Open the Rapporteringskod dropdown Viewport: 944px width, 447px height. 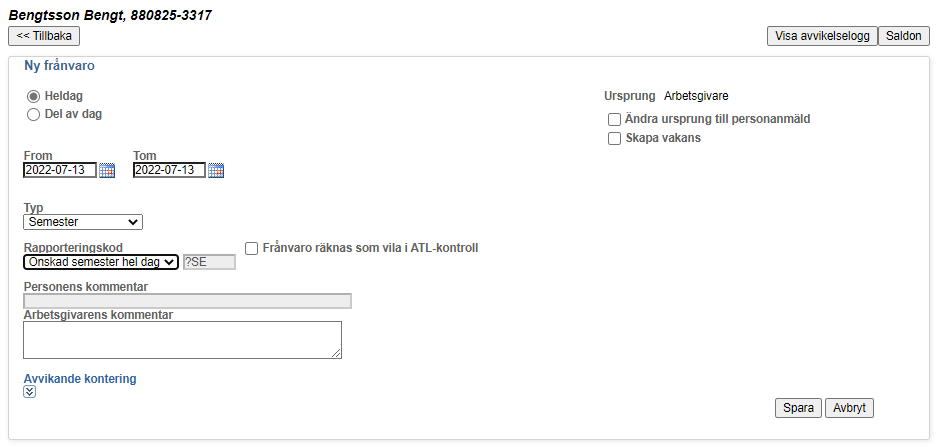pos(101,262)
